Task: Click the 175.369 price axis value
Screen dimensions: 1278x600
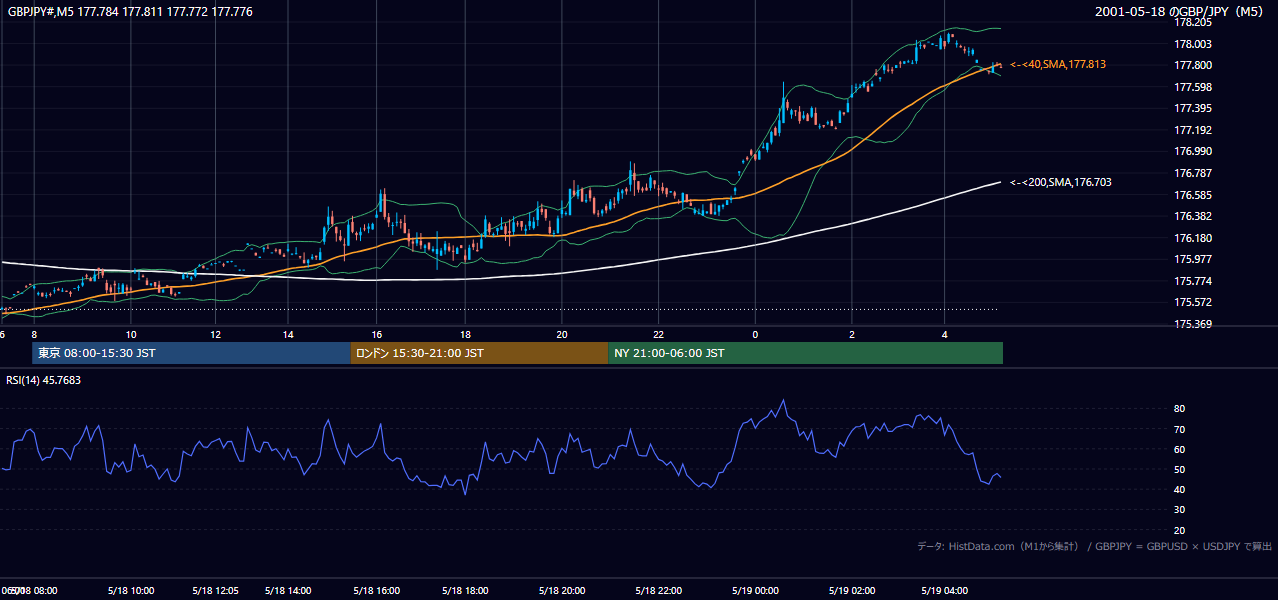Action: 1192,324
